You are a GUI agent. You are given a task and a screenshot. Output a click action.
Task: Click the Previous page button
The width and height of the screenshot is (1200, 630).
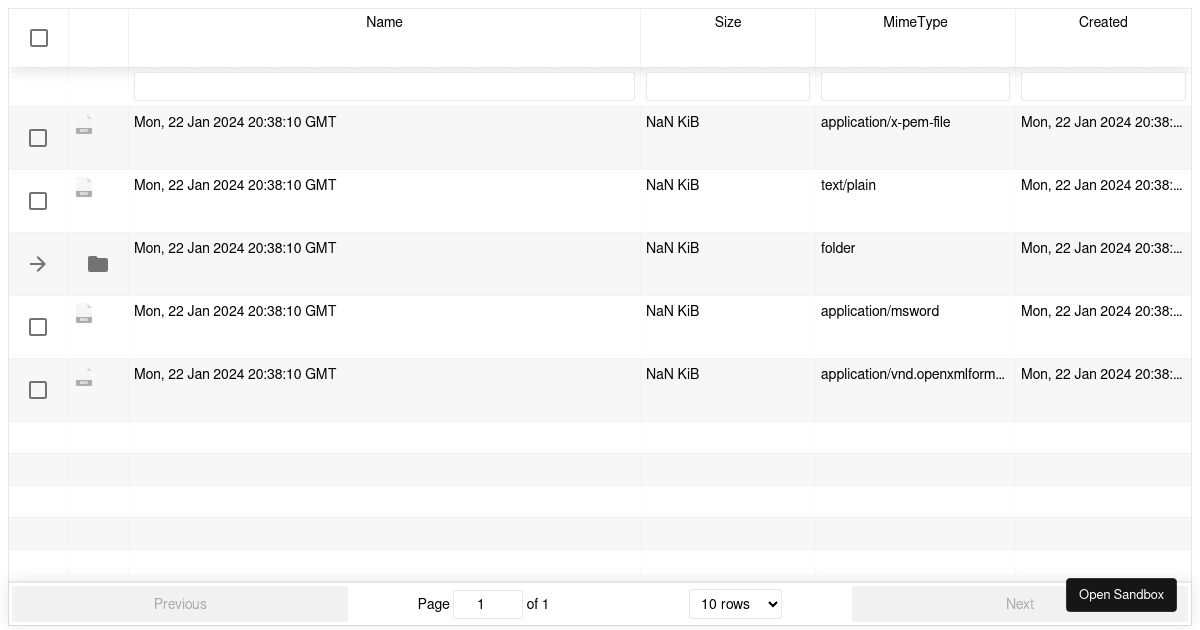180,604
